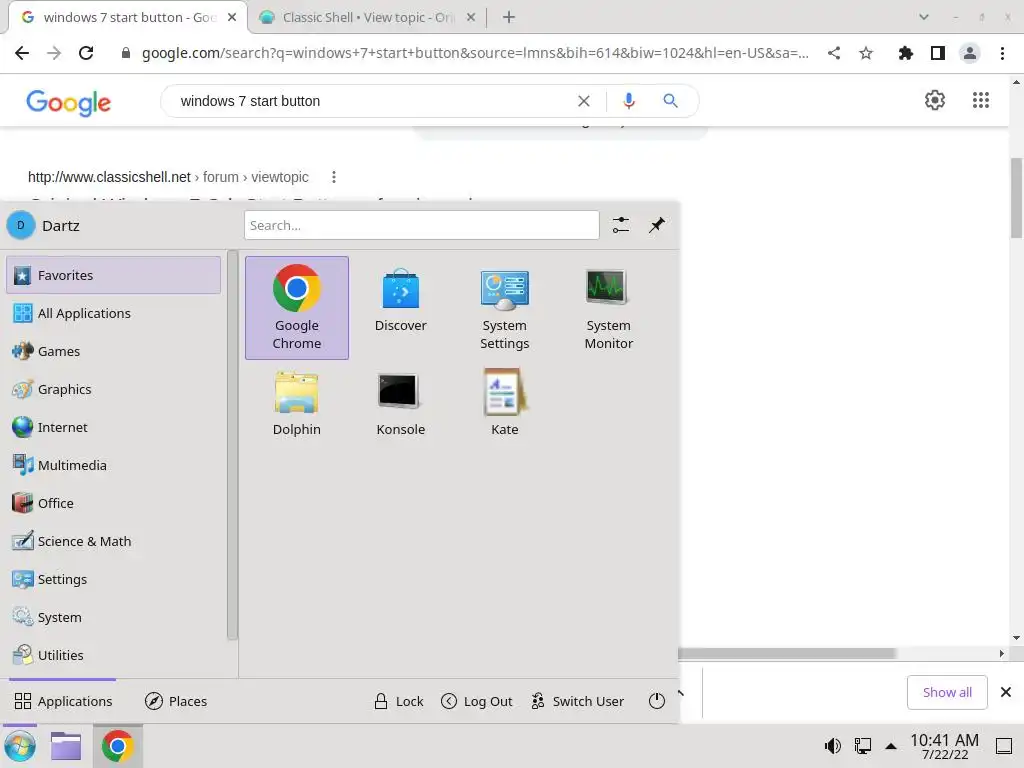1024x768 pixels.
Task: Click Chrome icon in taskbar
Action: (118, 746)
